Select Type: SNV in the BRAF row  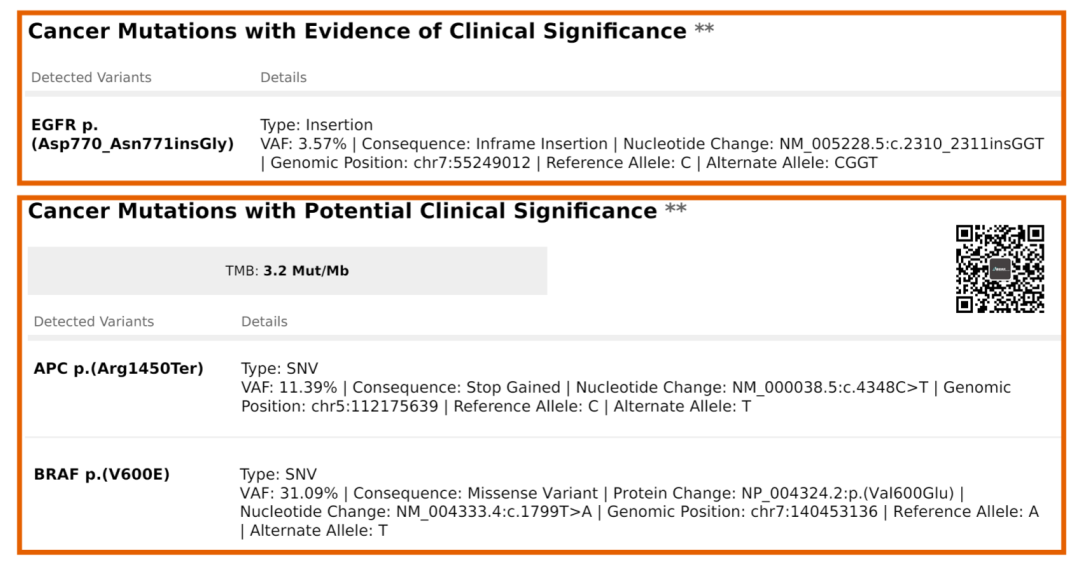[x=278, y=475]
